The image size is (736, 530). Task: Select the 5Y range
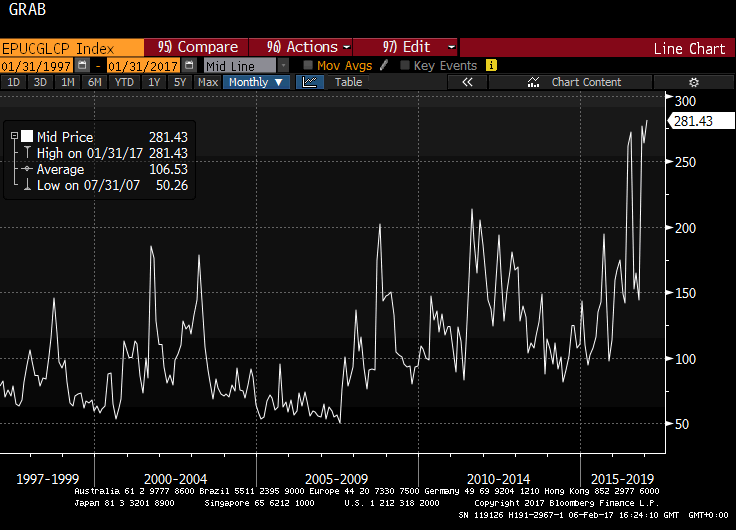click(180, 82)
